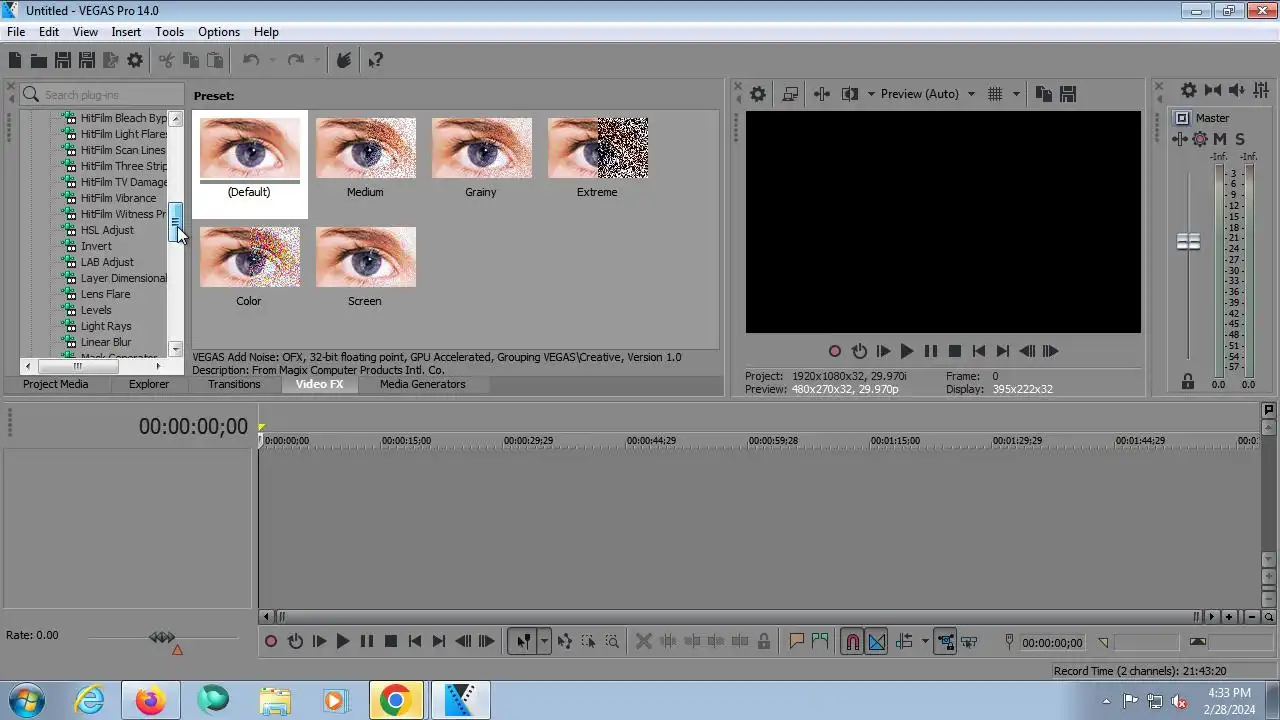Open Master FX insert icon

click(1181, 139)
